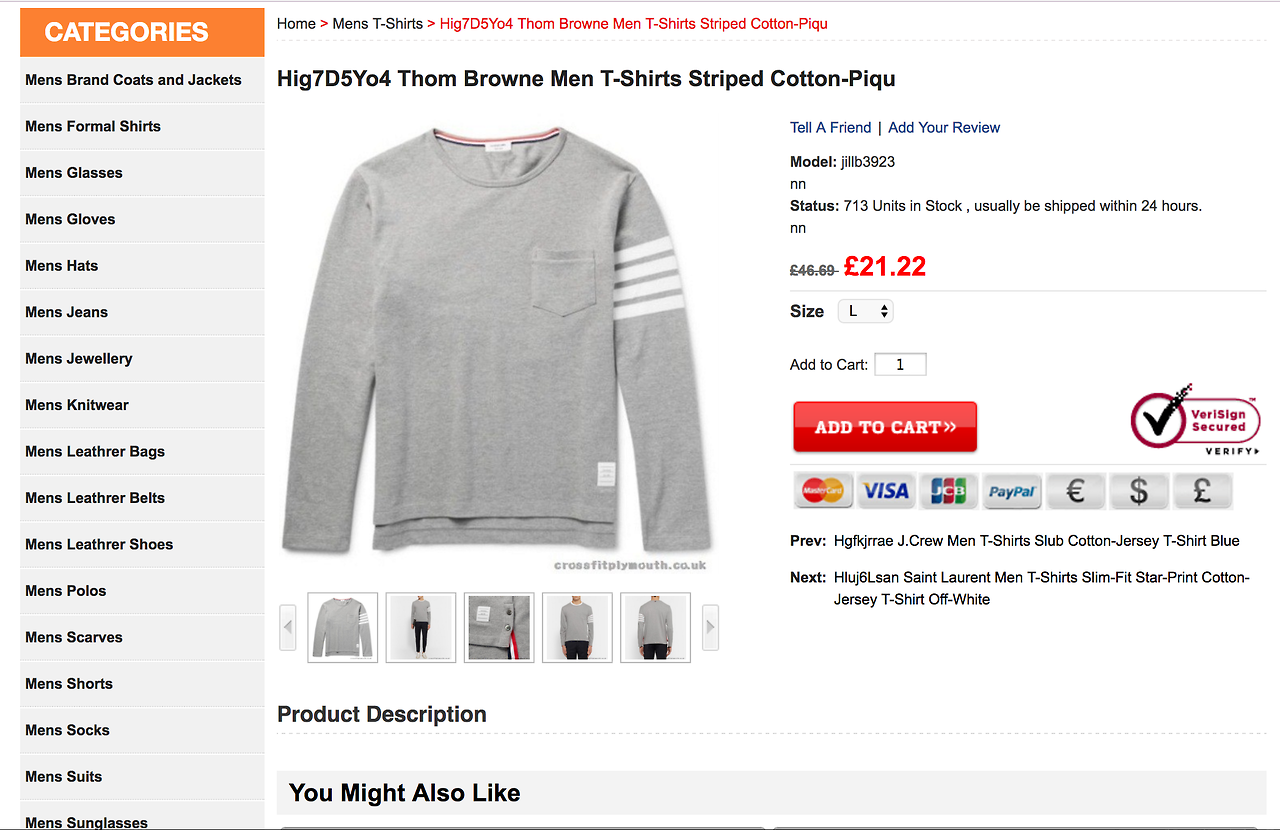Click the JCB payment icon
1280x830 pixels.
coord(948,491)
